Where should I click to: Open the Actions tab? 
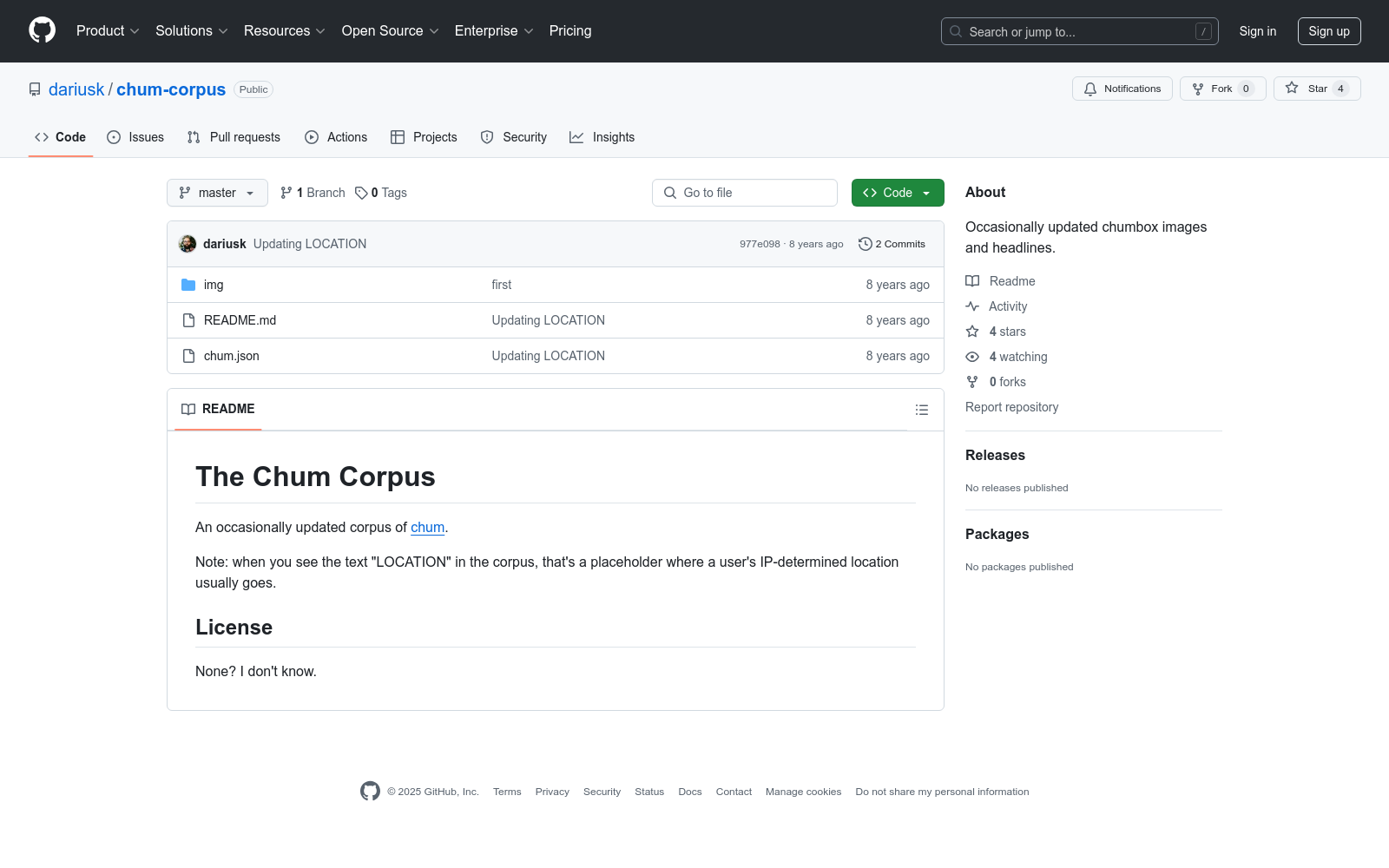coord(336,137)
